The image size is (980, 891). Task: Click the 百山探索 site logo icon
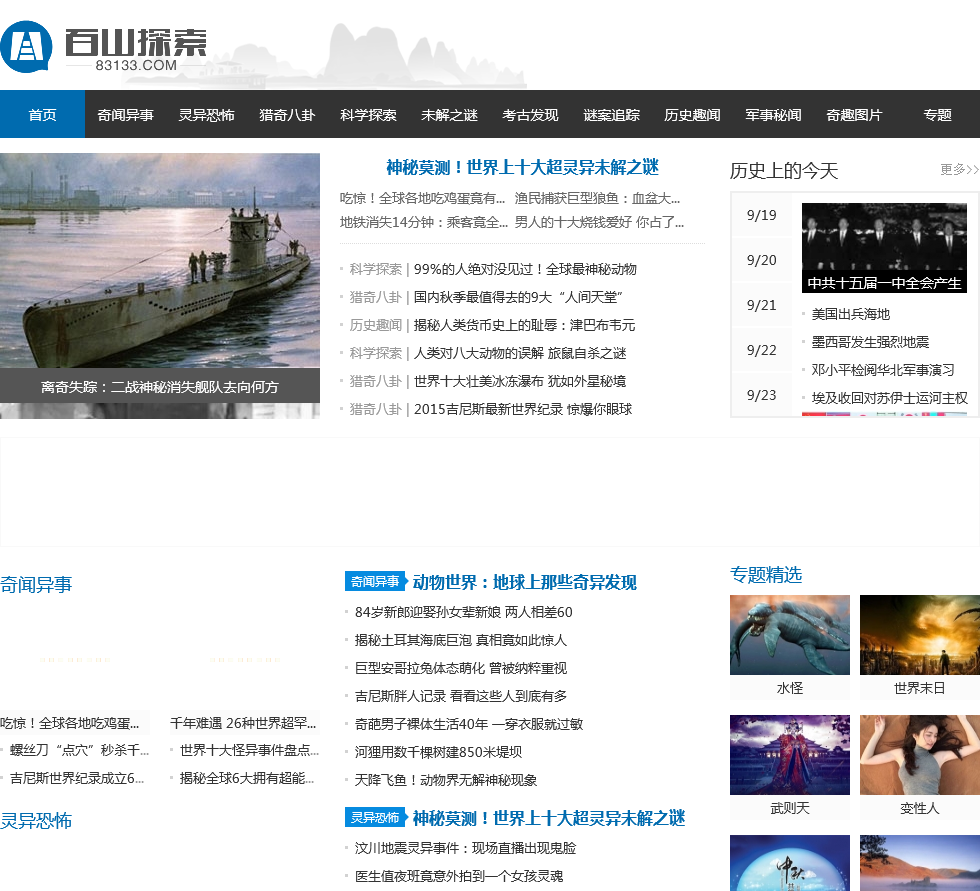point(26,47)
